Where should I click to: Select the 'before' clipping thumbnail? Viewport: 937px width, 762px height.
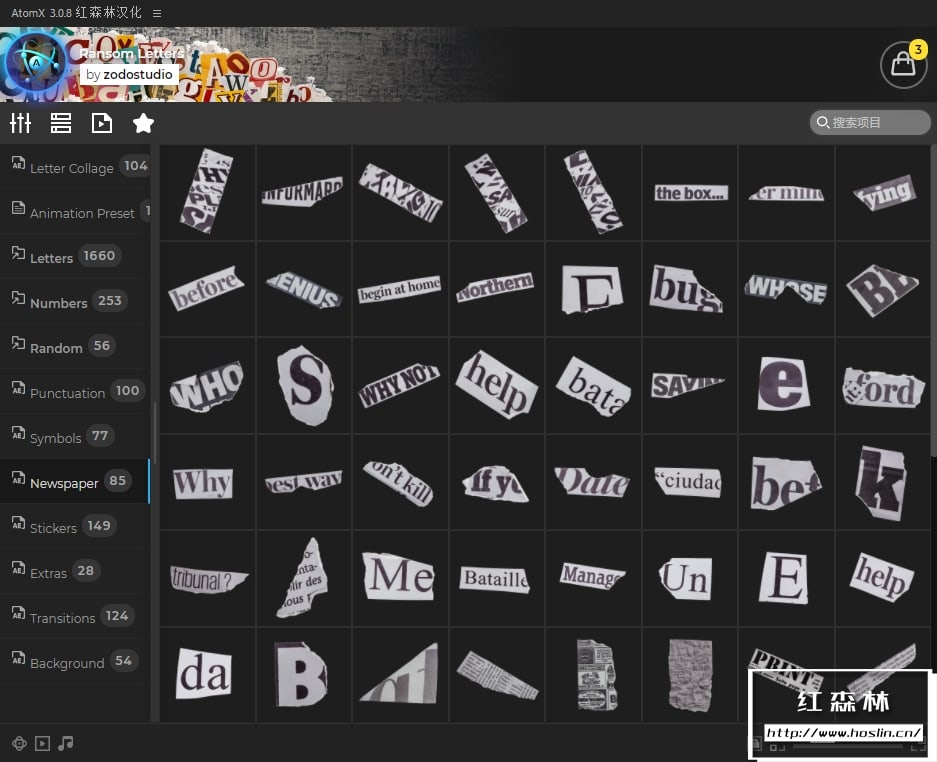pyautogui.click(x=207, y=289)
